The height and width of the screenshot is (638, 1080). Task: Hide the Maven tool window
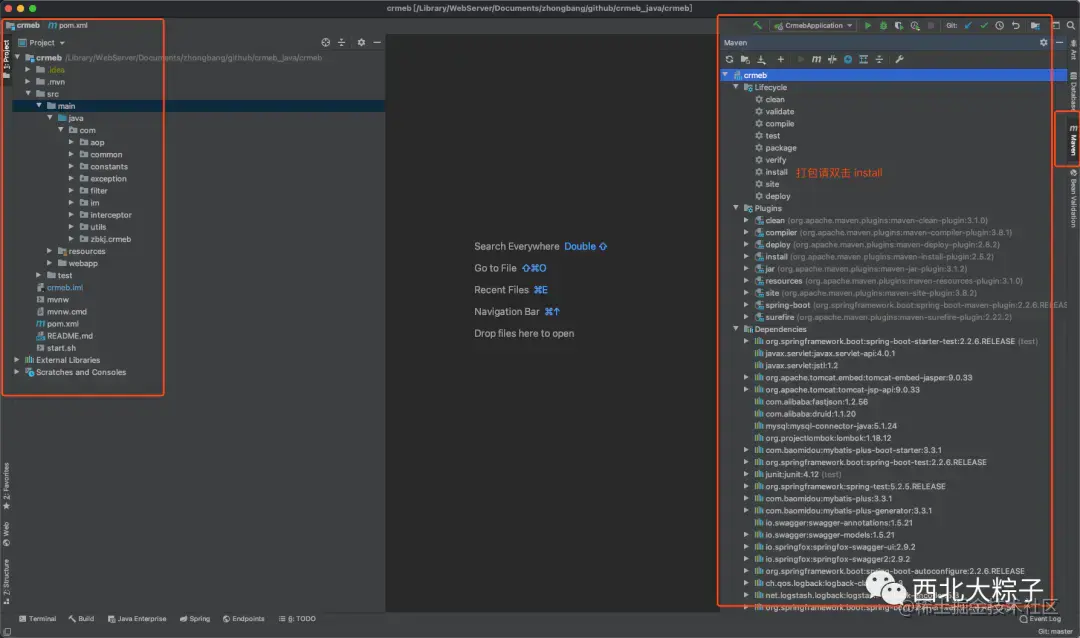1059,43
